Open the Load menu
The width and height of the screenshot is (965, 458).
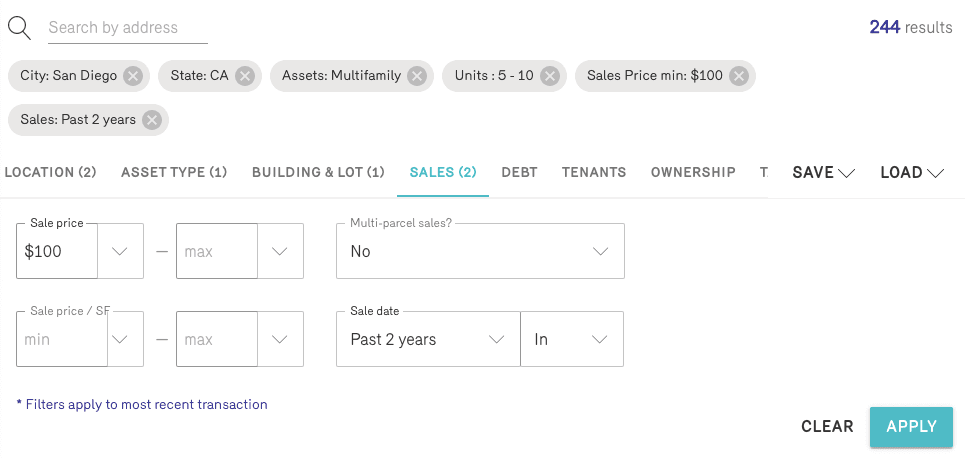click(912, 172)
